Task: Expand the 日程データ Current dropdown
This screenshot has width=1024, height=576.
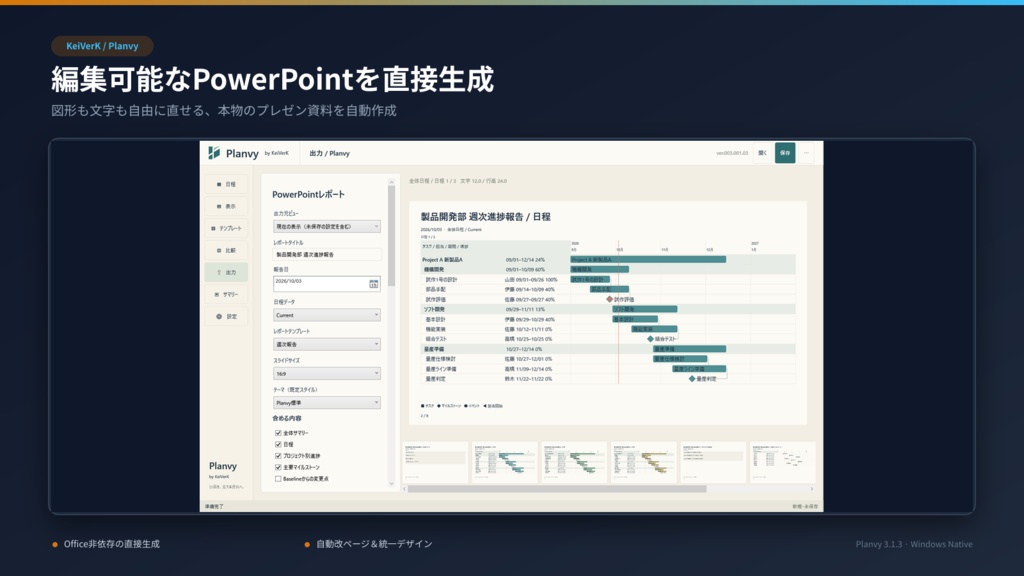Action: [x=327, y=315]
